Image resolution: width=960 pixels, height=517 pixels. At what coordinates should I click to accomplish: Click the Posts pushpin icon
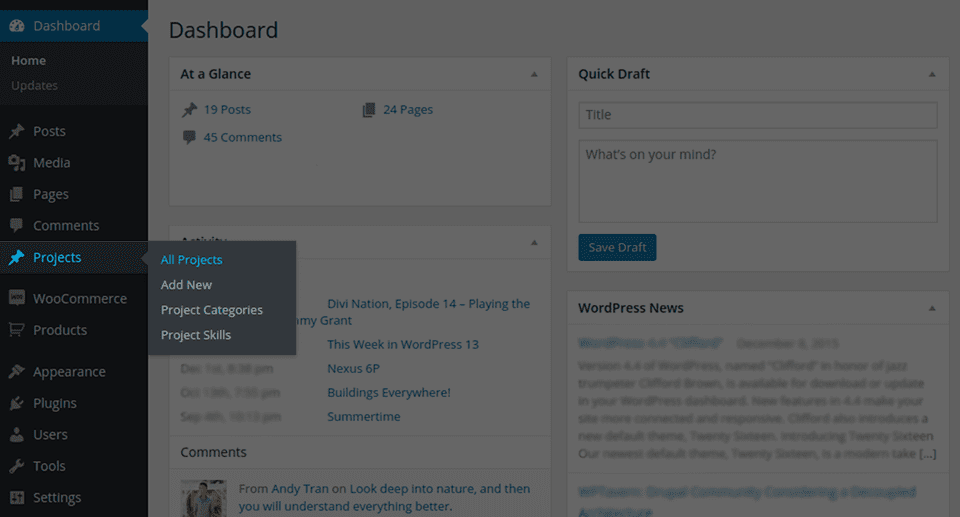[x=17, y=131]
